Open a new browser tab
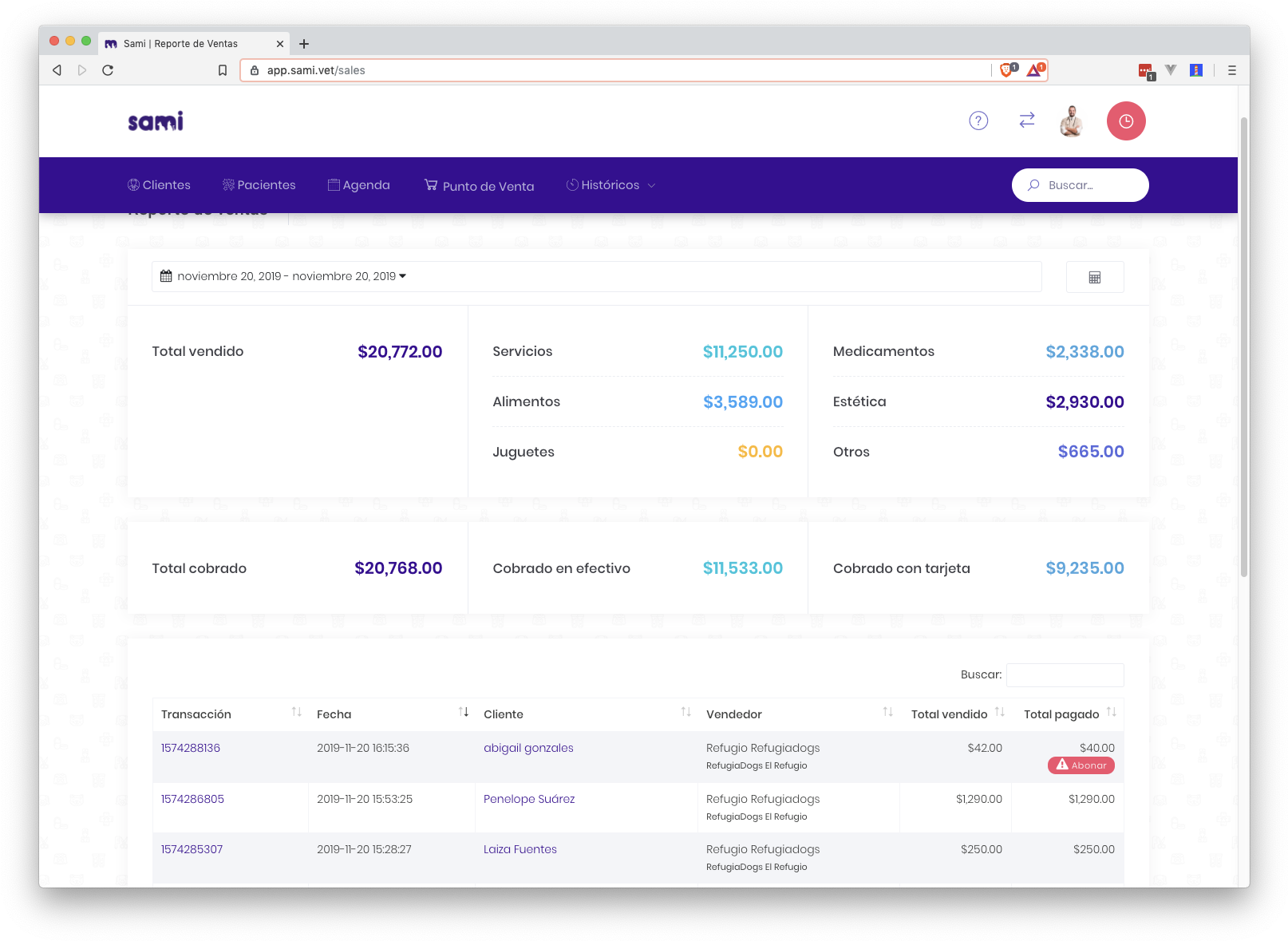This screenshot has width=1288, height=941. click(x=304, y=44)
